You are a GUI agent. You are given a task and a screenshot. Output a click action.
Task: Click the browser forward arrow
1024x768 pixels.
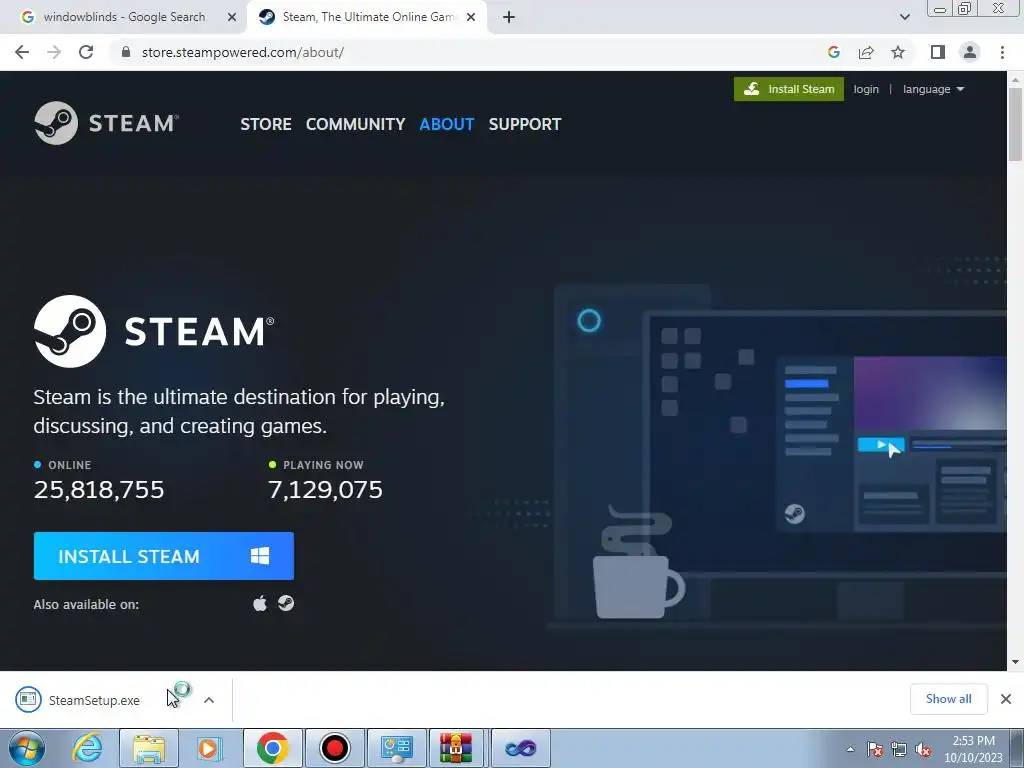[54, 52]
